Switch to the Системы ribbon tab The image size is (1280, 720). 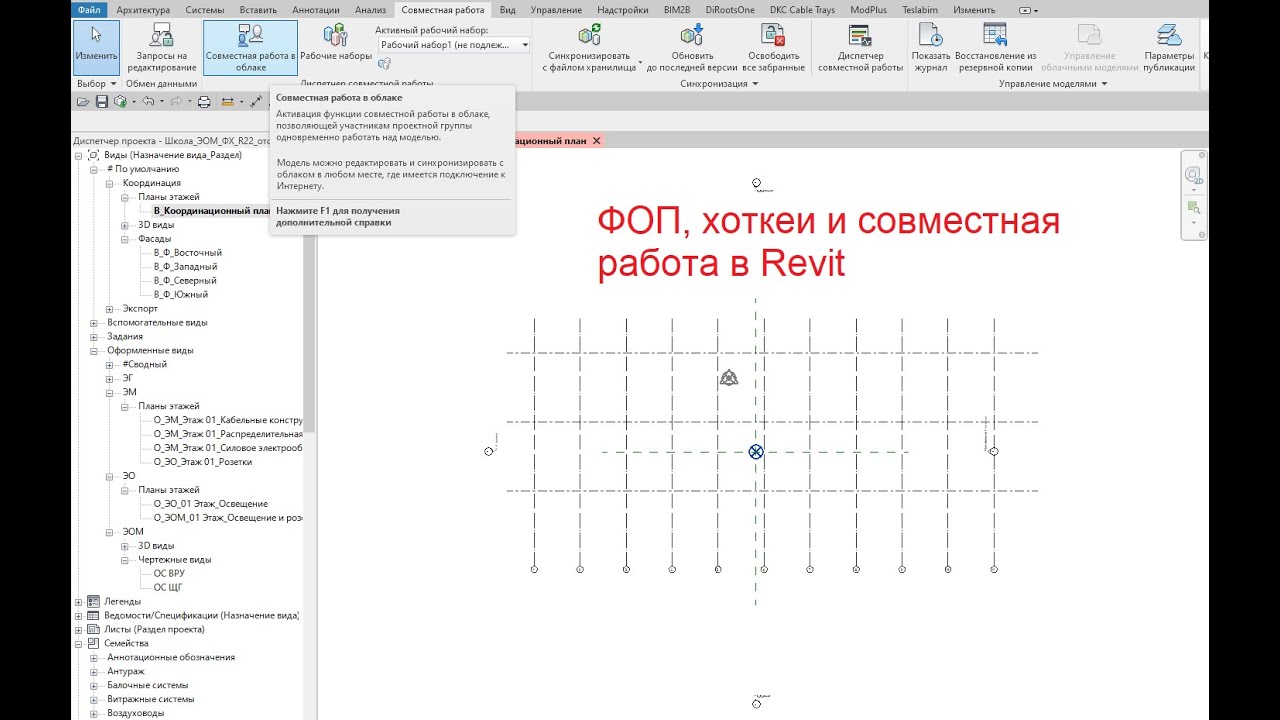[205, 10]
